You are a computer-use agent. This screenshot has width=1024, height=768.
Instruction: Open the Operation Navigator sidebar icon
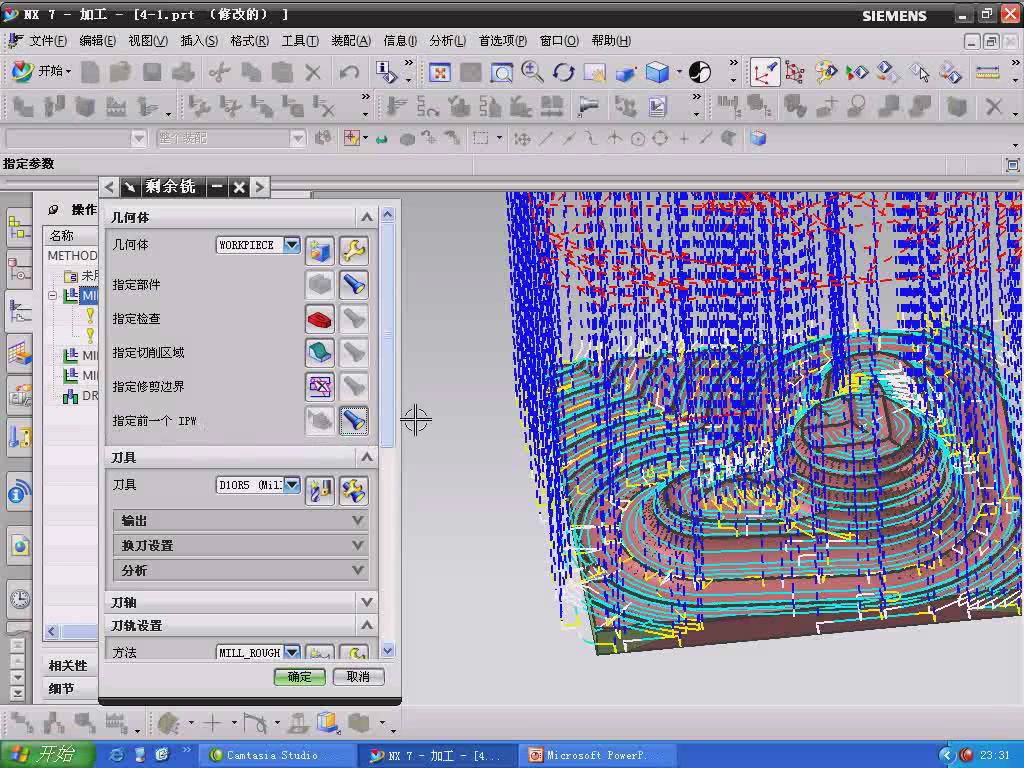(x=19, y=312)
